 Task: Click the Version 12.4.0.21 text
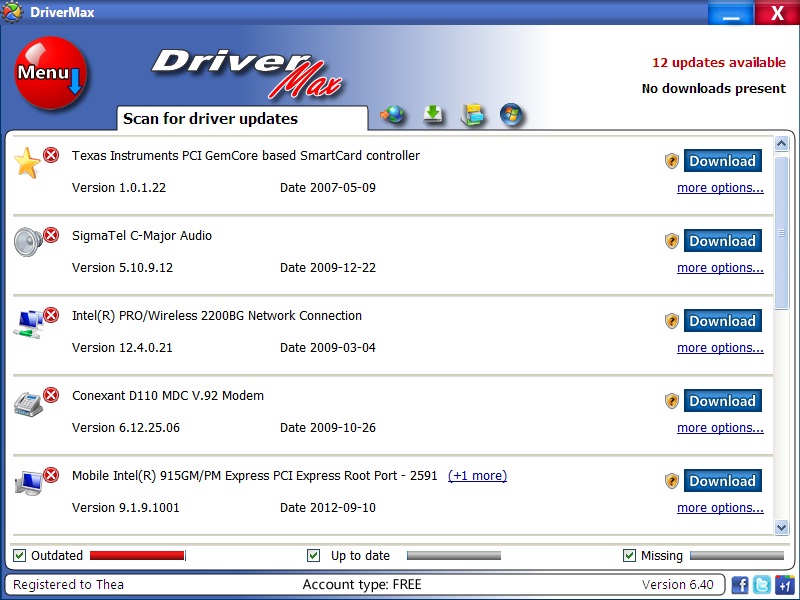pyautogui.click(x=122, y=348)
